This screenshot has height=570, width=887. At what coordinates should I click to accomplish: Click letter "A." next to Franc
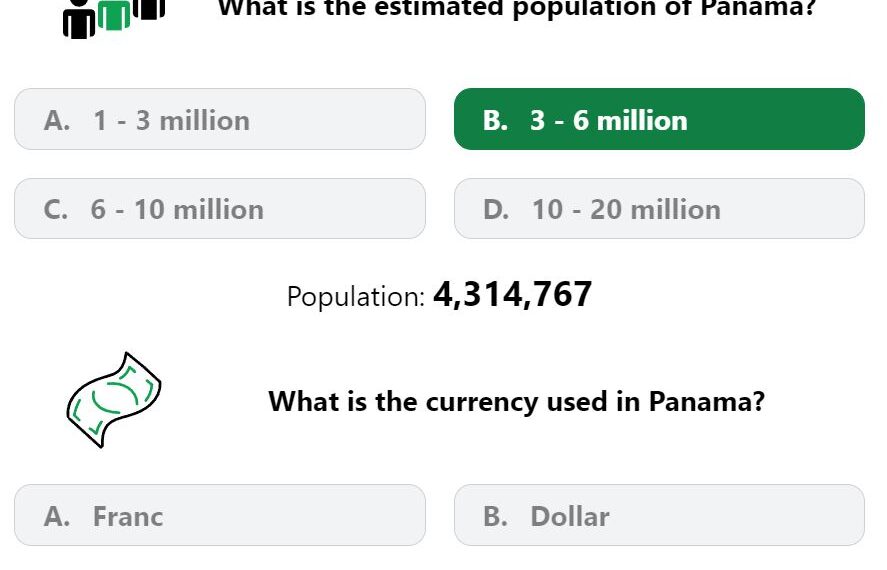(57, 517)
